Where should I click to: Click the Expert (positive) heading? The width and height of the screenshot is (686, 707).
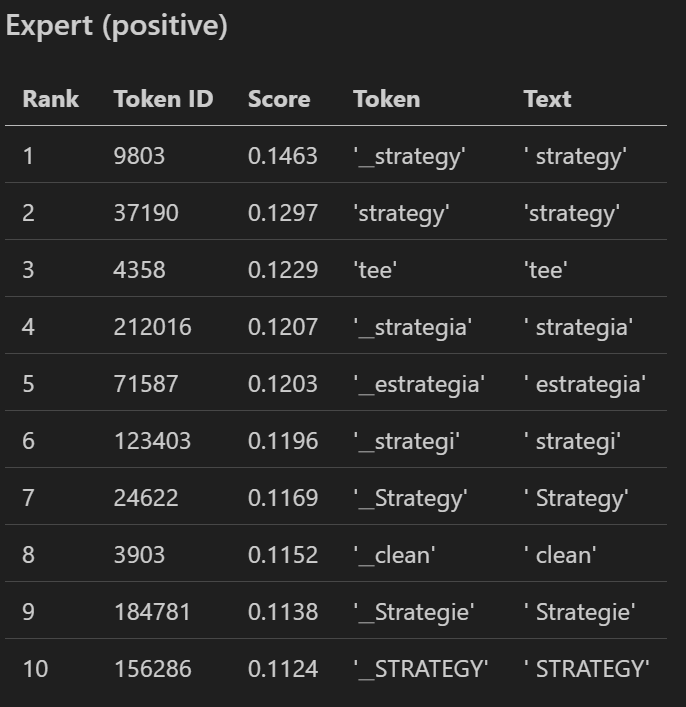[116, 26]
